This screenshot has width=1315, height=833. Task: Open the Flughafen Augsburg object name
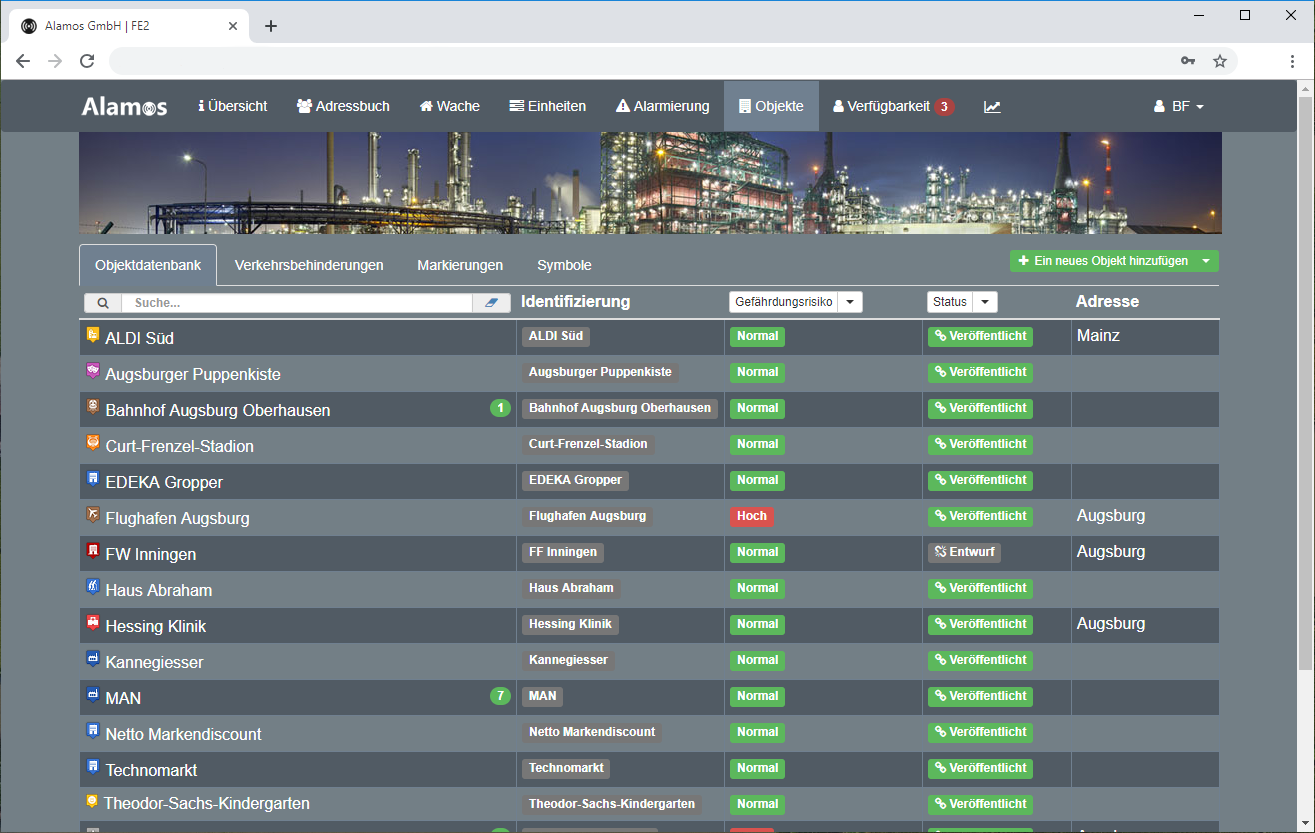pyautogui.click(x=177, y=518)
